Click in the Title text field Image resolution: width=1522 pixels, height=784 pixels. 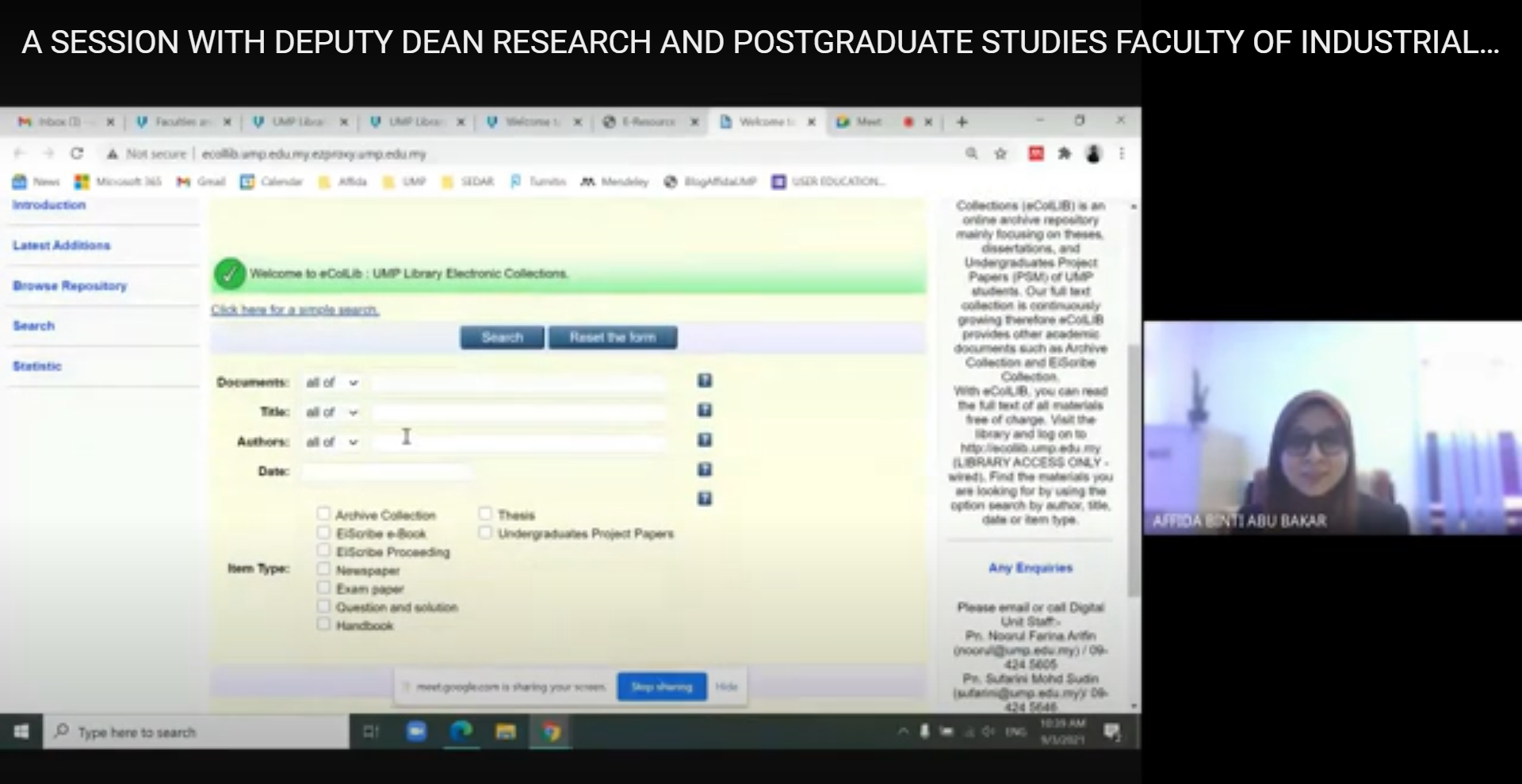pos(519,412)
